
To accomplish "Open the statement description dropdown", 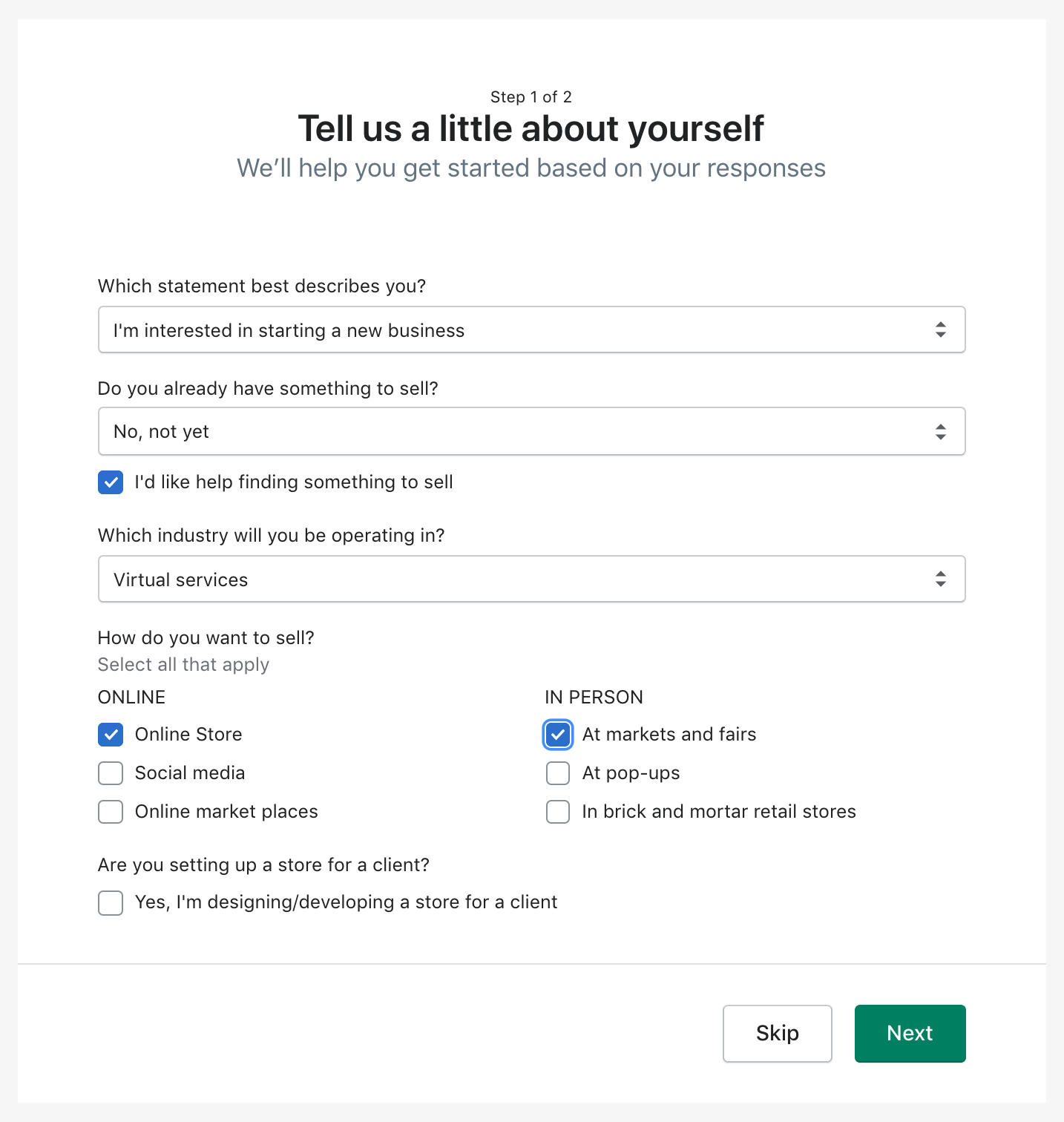I will [531, 329].
